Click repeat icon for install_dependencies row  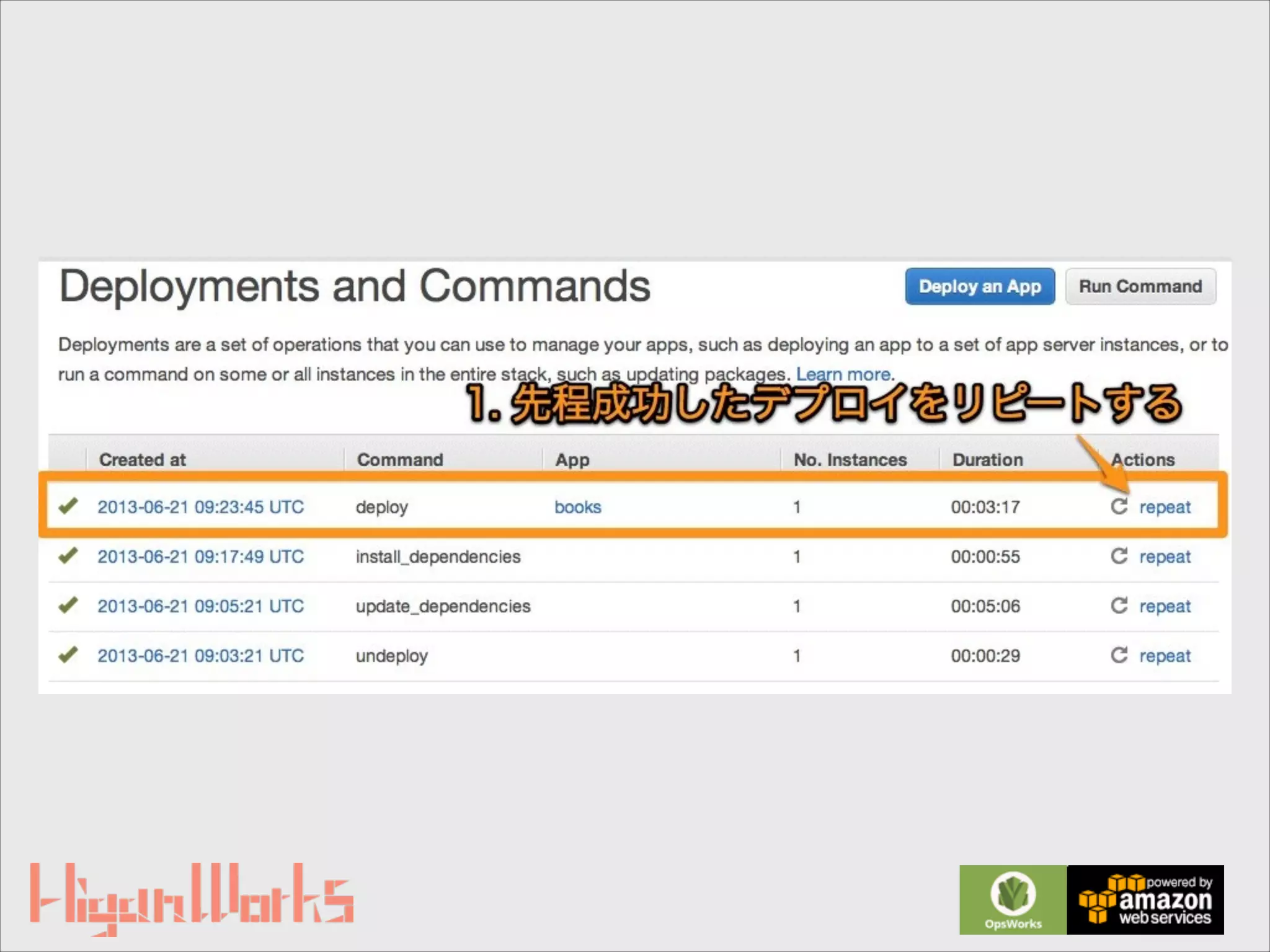tap(1119, 556)
